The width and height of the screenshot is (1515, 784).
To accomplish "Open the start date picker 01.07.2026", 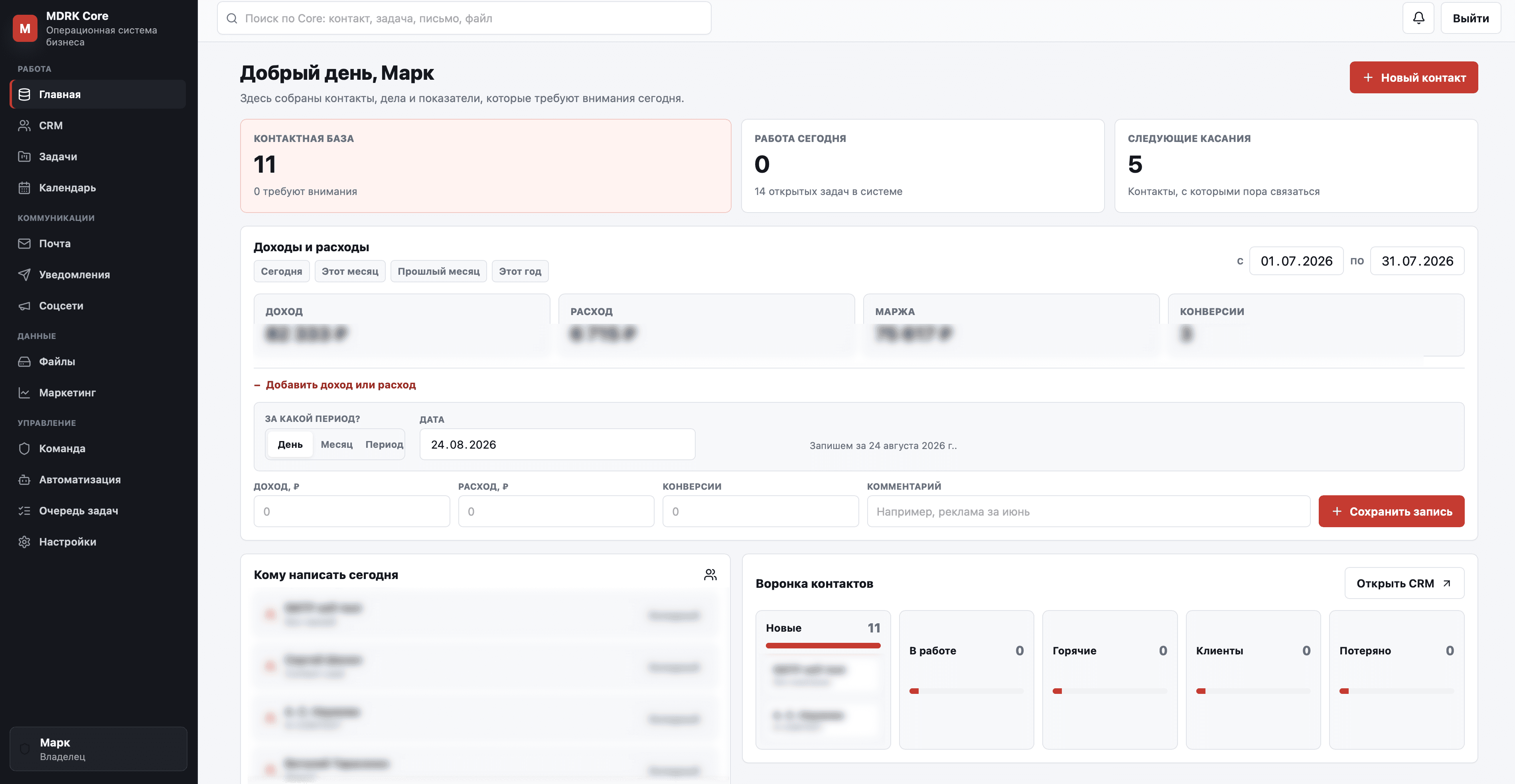I will [1296, 261].
